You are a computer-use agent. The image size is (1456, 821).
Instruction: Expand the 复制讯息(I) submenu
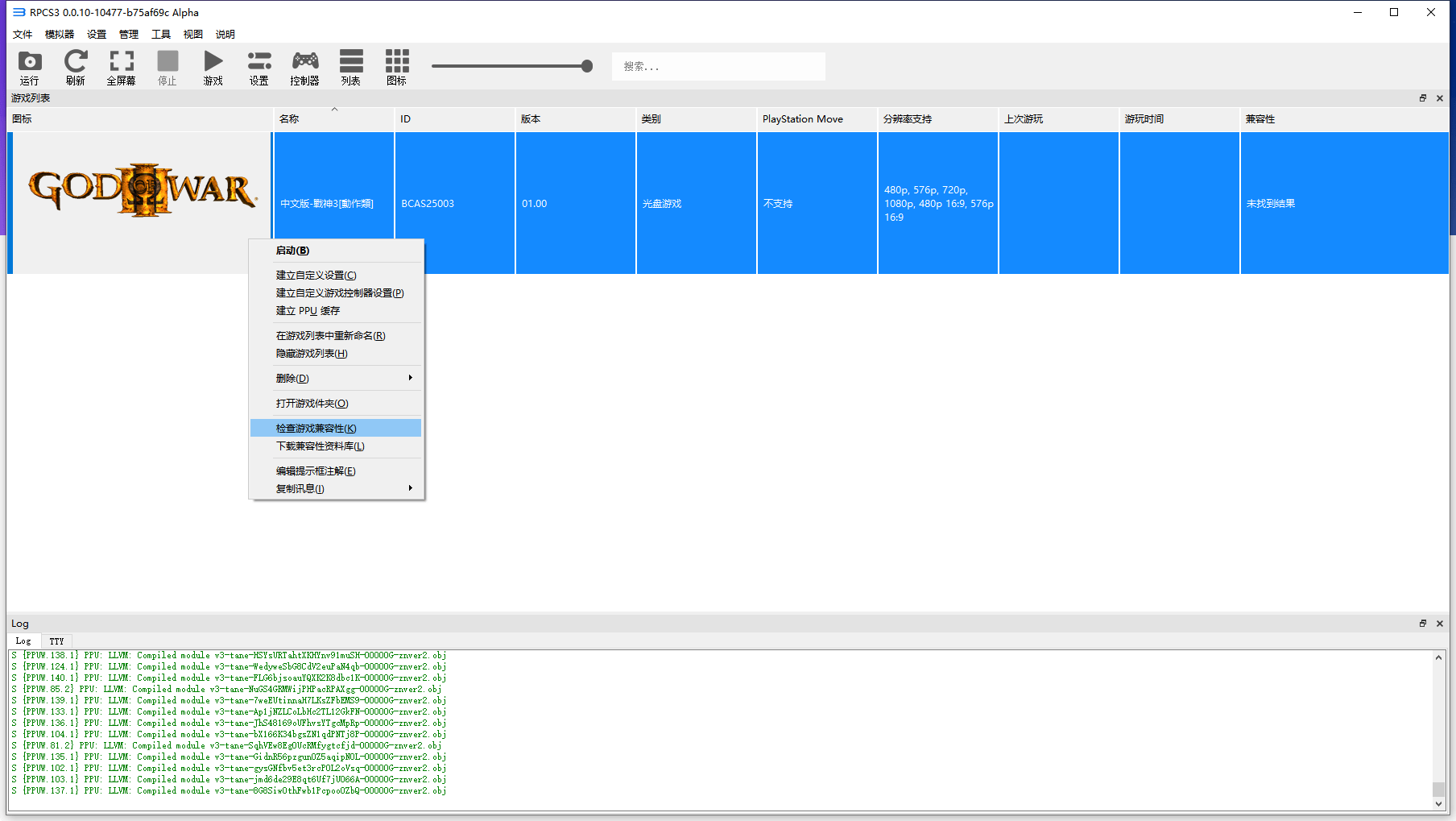point(337,489)
